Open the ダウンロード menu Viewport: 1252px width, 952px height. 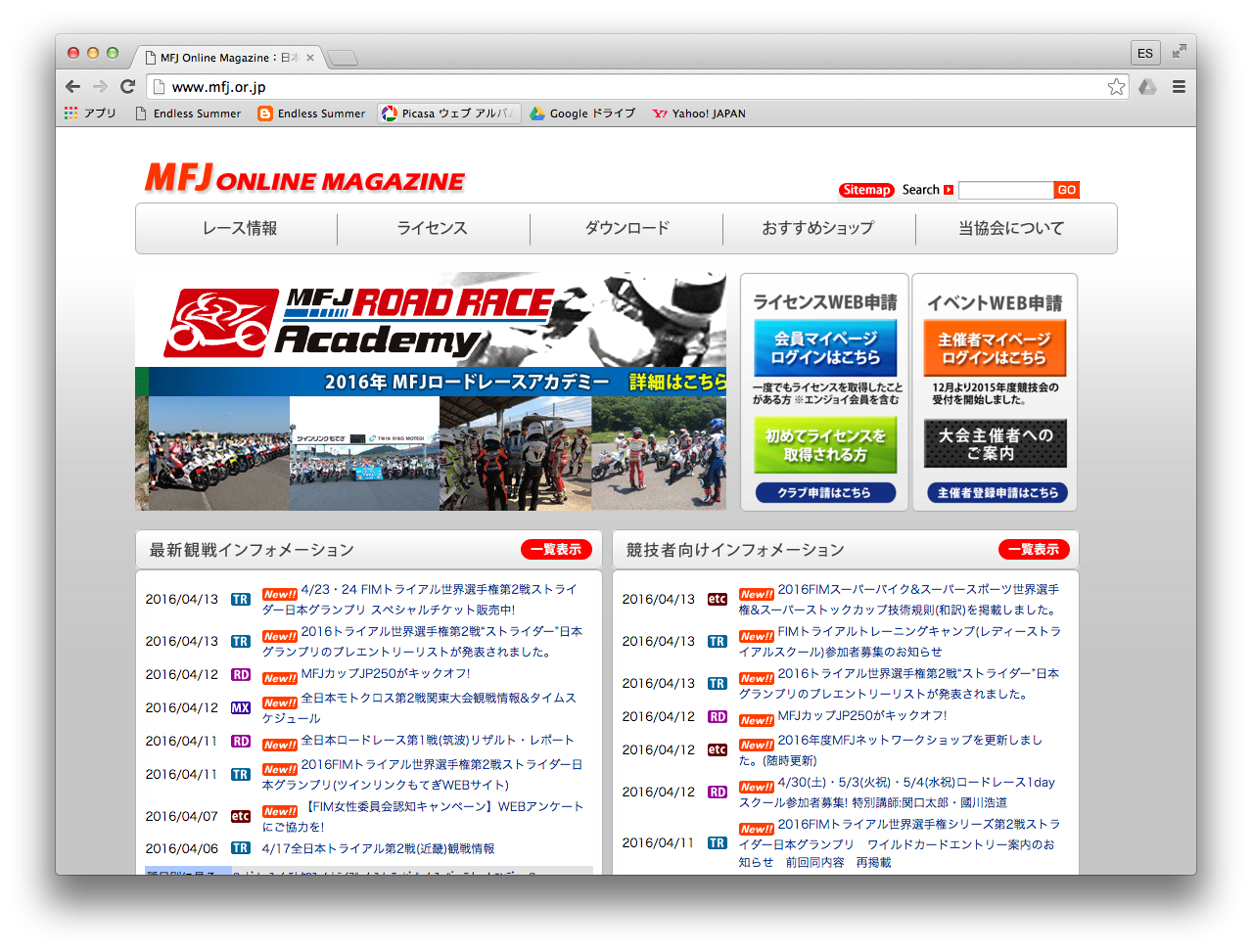[627, 228]
